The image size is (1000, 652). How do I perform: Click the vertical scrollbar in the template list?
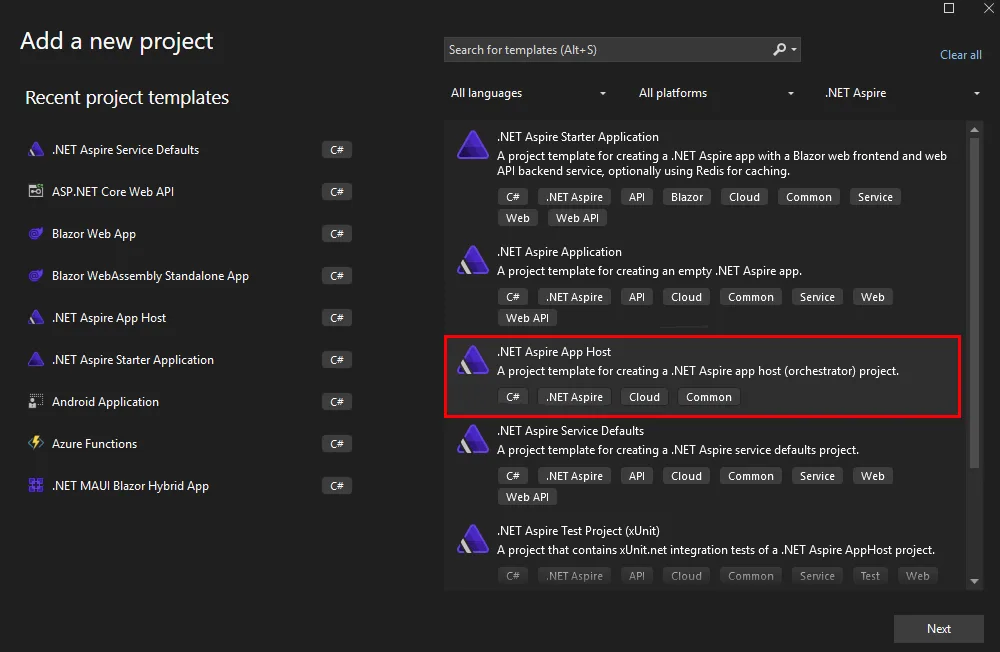coord(973,300)
